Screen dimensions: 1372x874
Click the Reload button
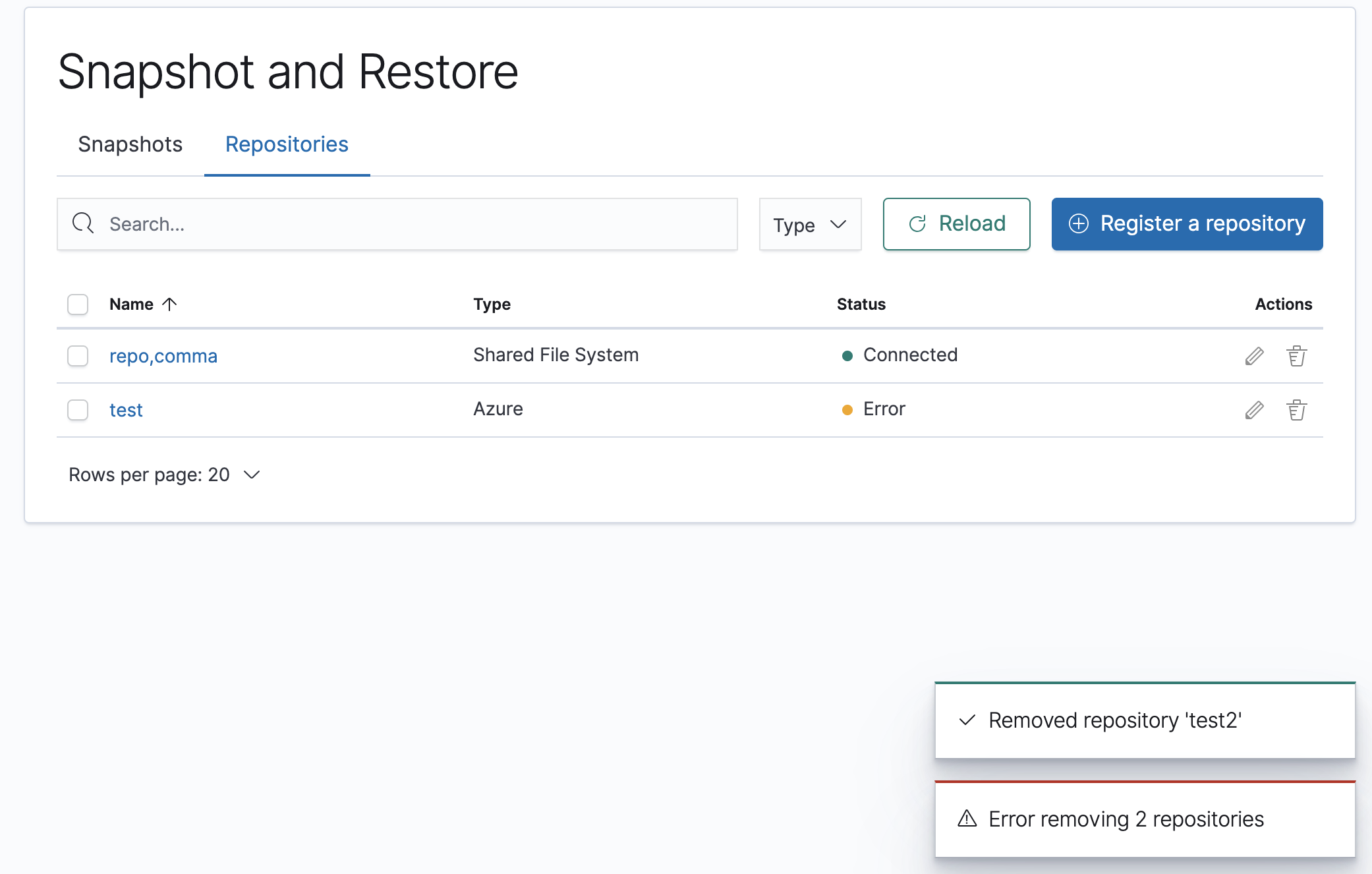pyautogui.click(x=956, y=224)
